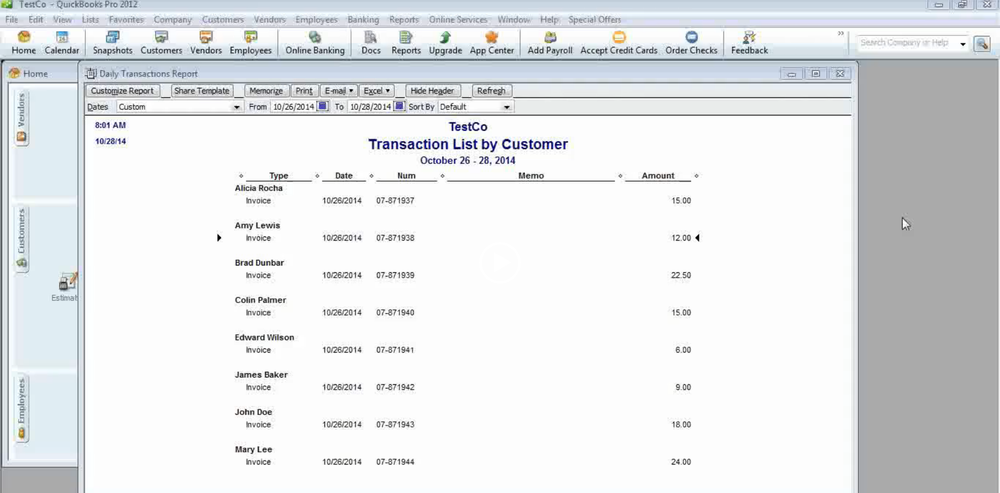Select the Edward Wilson customer name

pyautogui.click(x=264, y=338)
